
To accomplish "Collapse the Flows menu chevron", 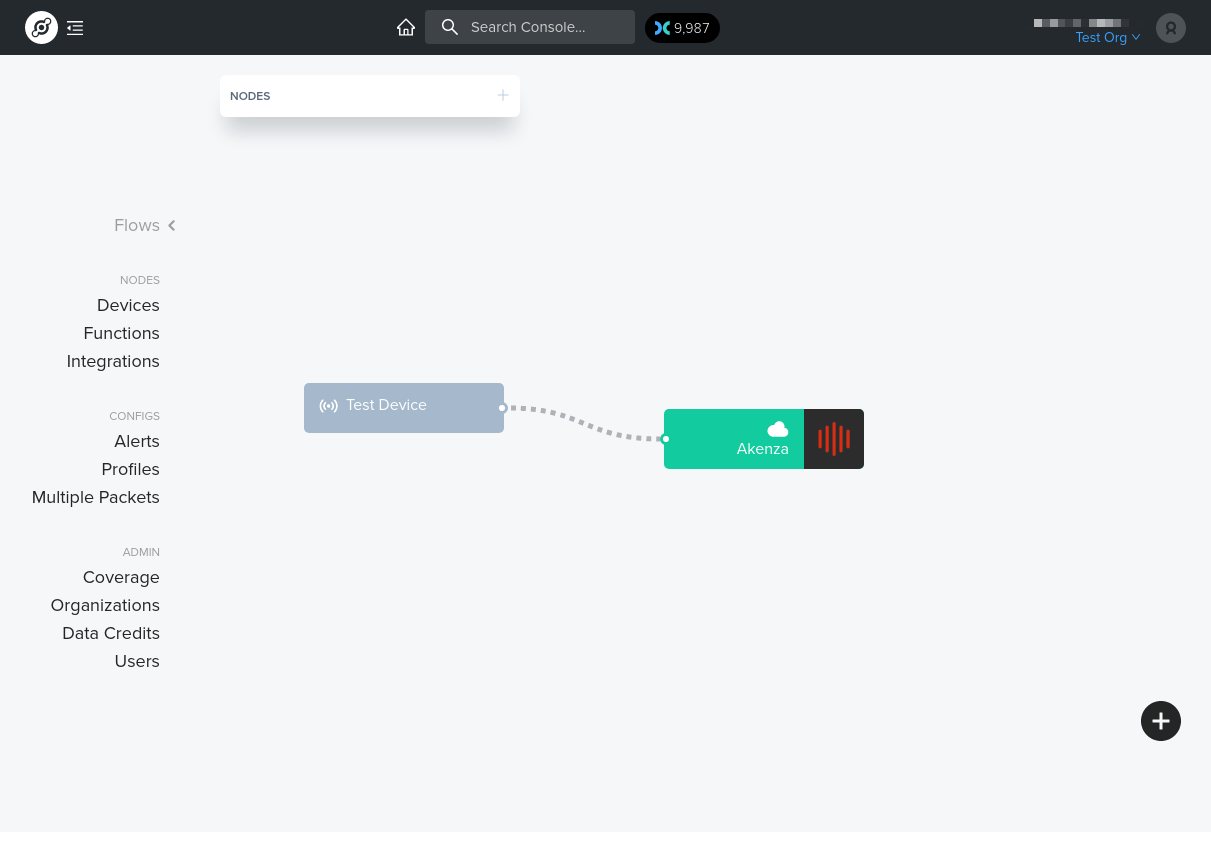I will pyautogui.click(x=172, y=226).
